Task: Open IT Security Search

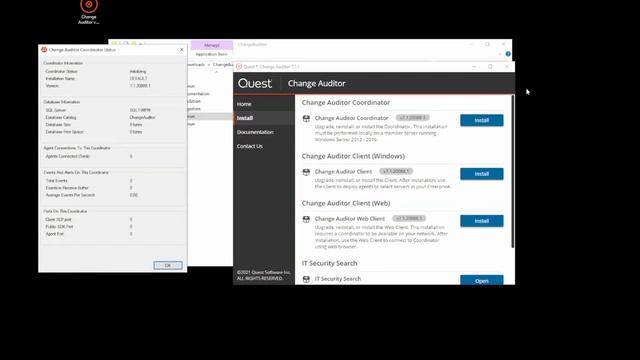Action: coord(482,280)
